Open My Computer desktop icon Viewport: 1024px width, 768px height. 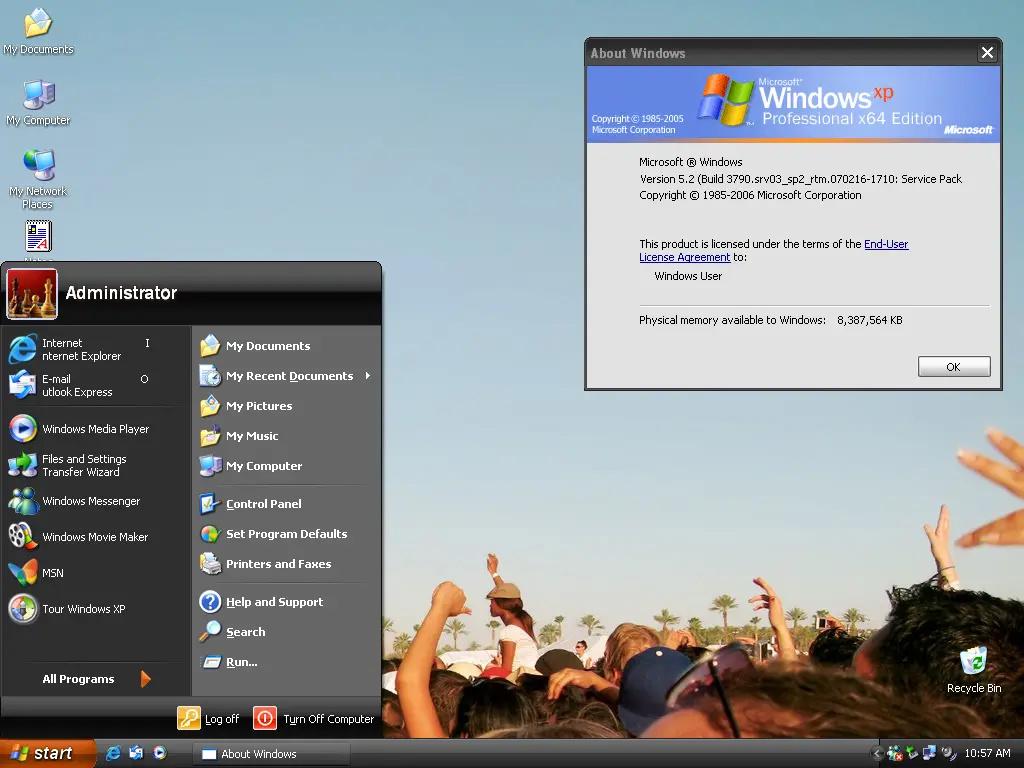[38, 102]
